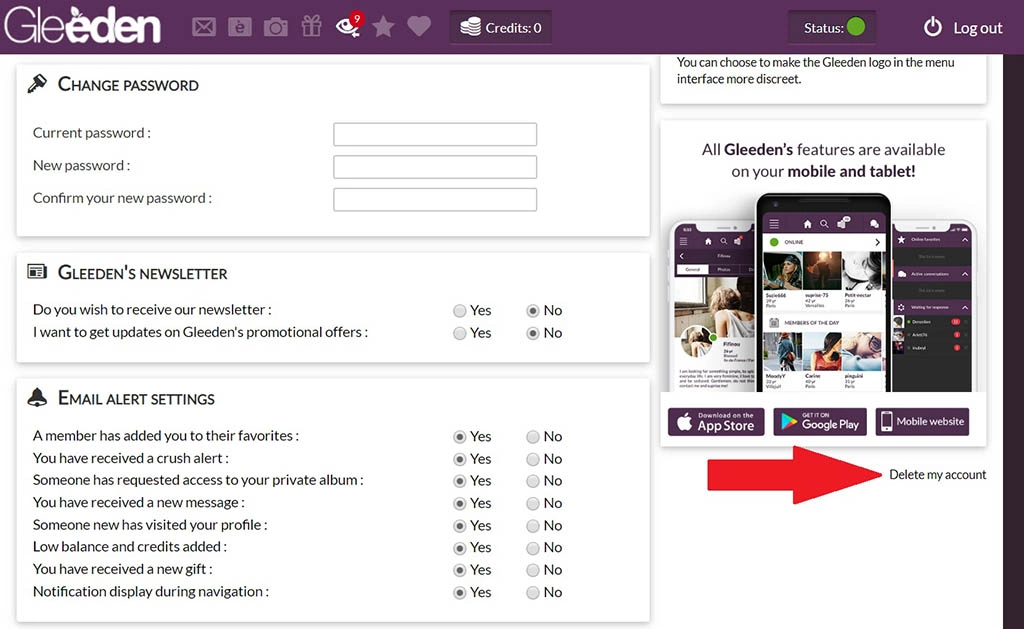Open the Mobile website button
The image size is (1024, 629).
(x=921, y=422)
